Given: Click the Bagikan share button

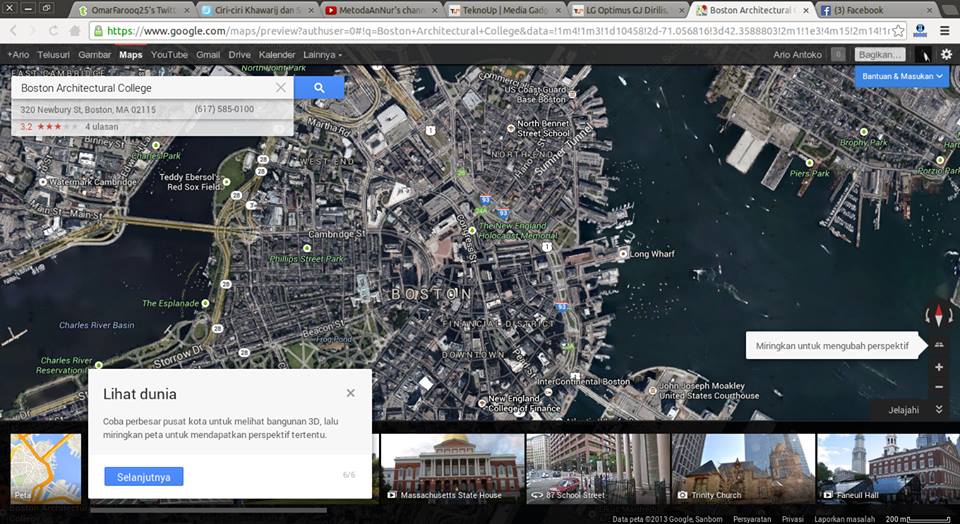Looking at the screenshot, I should [x=880, y=54].
